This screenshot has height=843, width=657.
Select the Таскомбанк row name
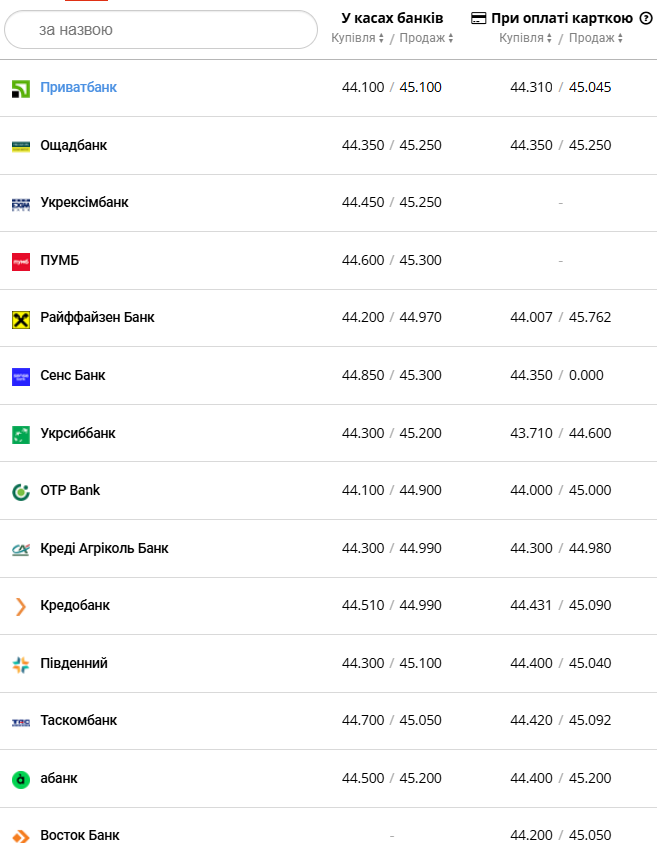pyautogui.click(x=78, y=720)
